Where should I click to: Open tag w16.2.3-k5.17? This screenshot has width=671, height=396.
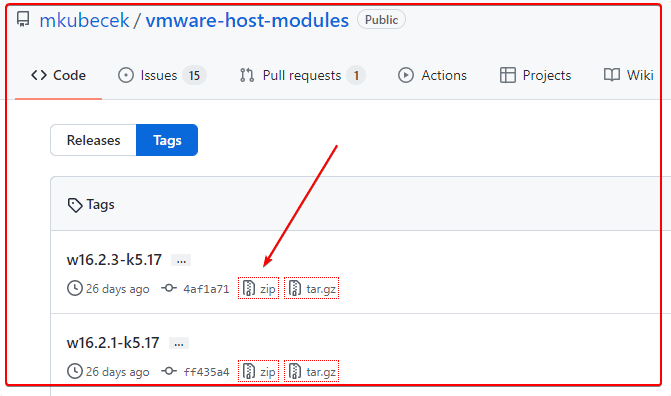tap(114, 259)
